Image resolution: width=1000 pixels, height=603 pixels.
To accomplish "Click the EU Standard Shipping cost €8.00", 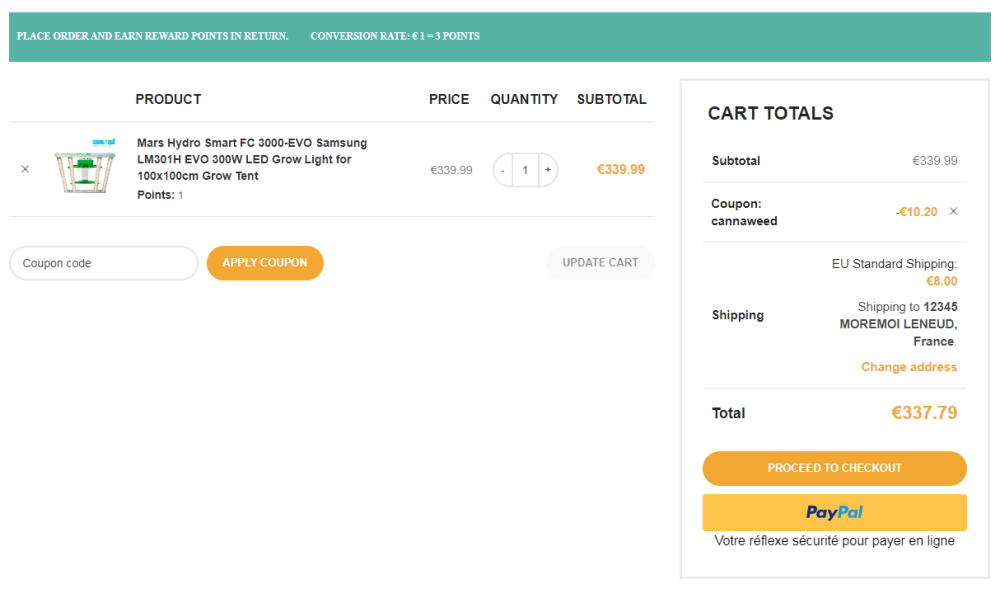I will (x=941, y=281).
